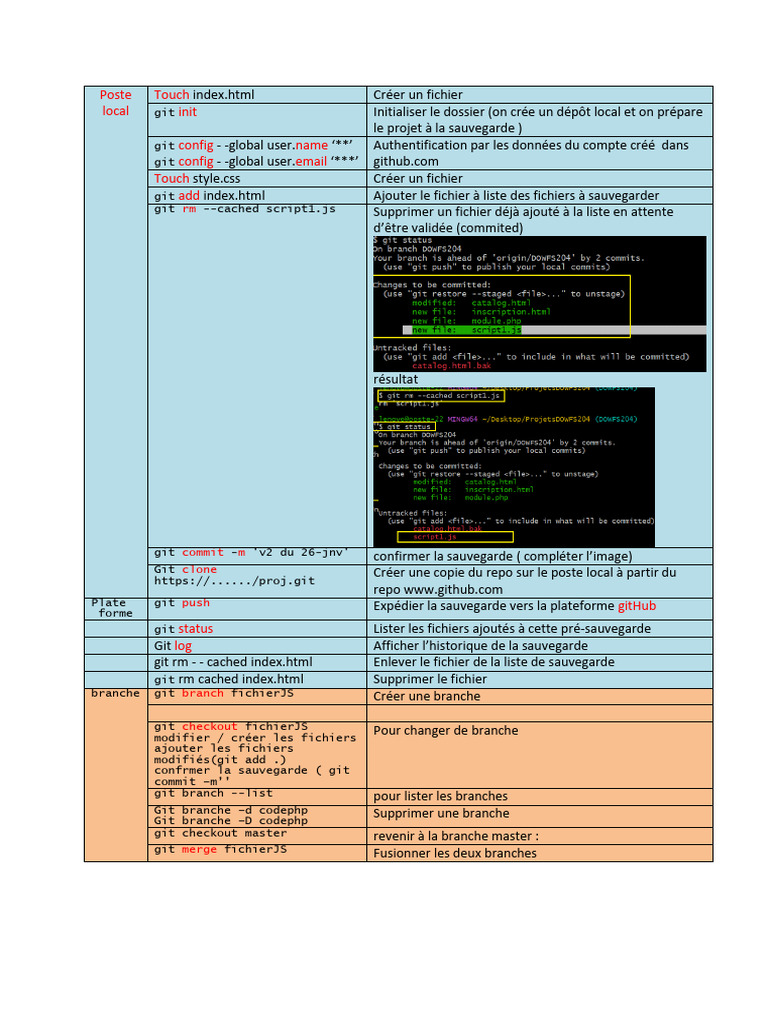Screen dimensions: 768x1024
Task: Click the 'Plate forme' label cell
Action: point(116,609)
